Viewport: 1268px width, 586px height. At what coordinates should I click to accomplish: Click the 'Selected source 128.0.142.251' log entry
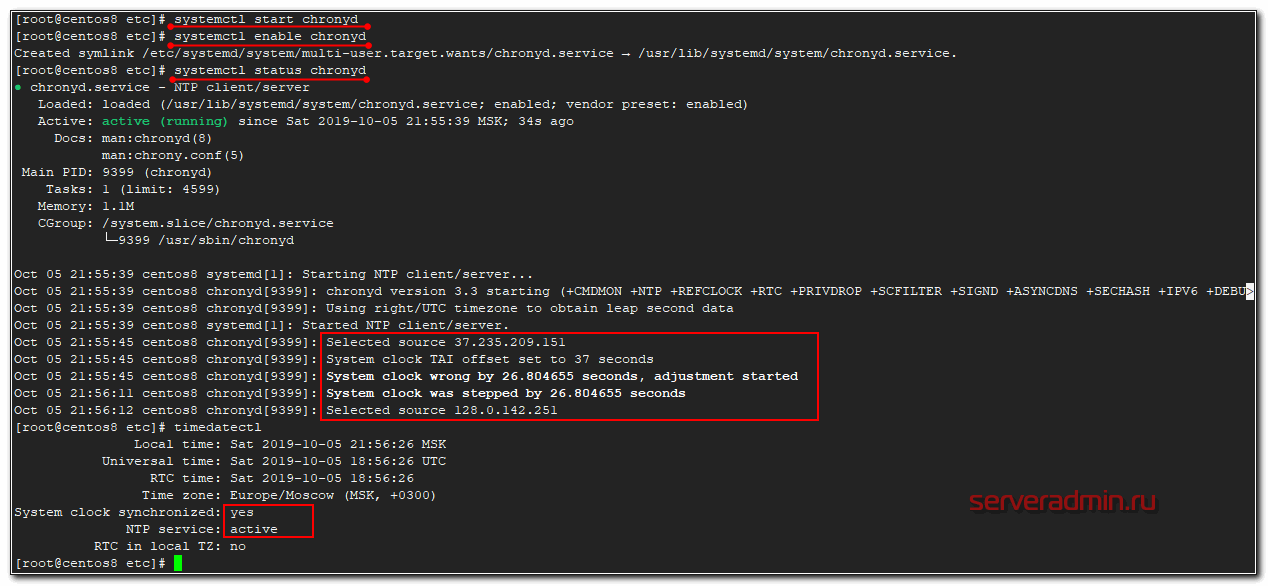441,410
